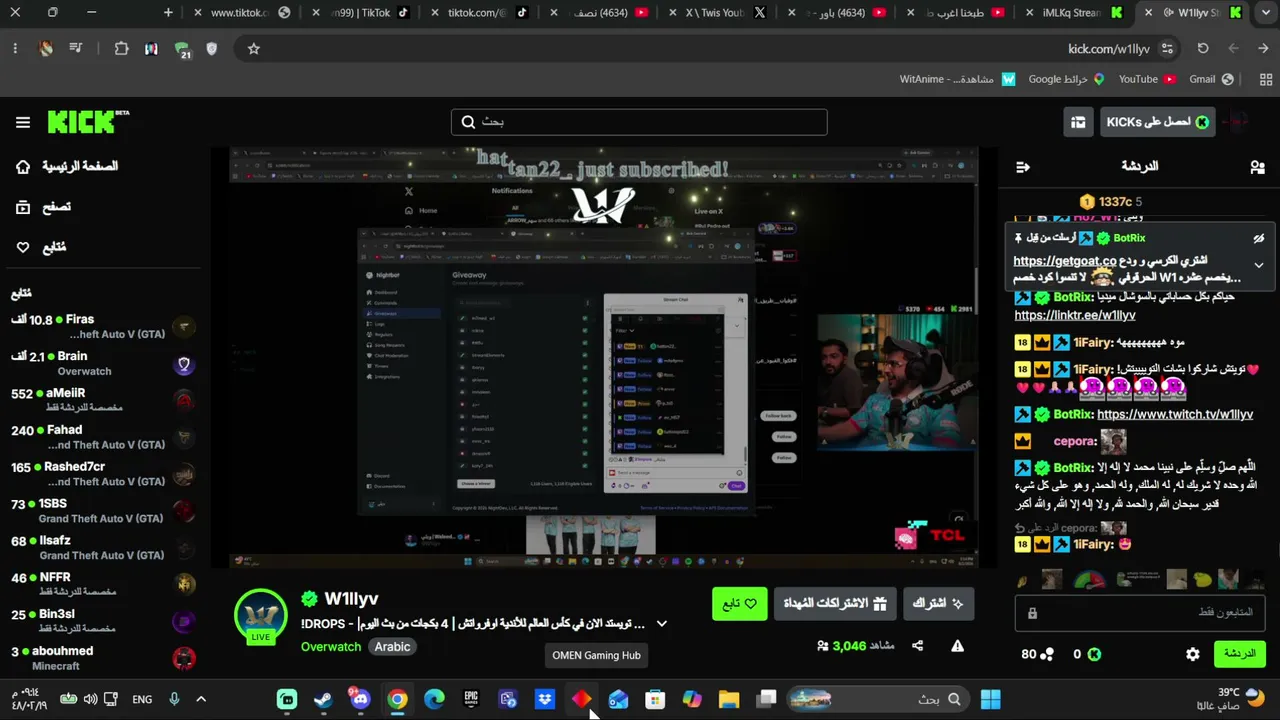Image resolution: width=1280 pixels, height=720 pixels.
Task: Open the Kick hamburger sidebar menu
Action: [x=23, y=122]
